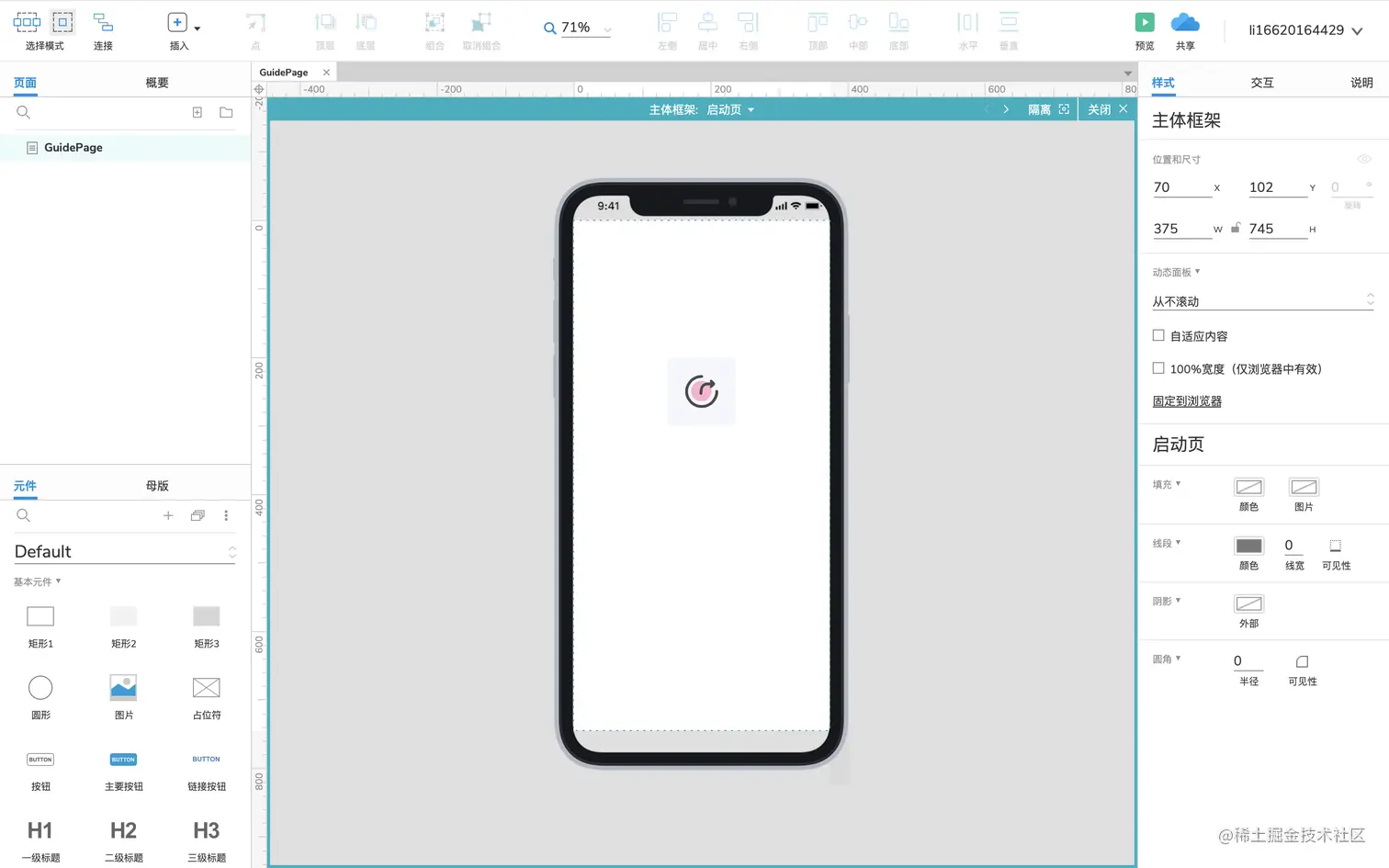The height and width of the screenshot is (868, 1389).
Task: Collapse the 基本元件 section
Action: coord(38,581)
